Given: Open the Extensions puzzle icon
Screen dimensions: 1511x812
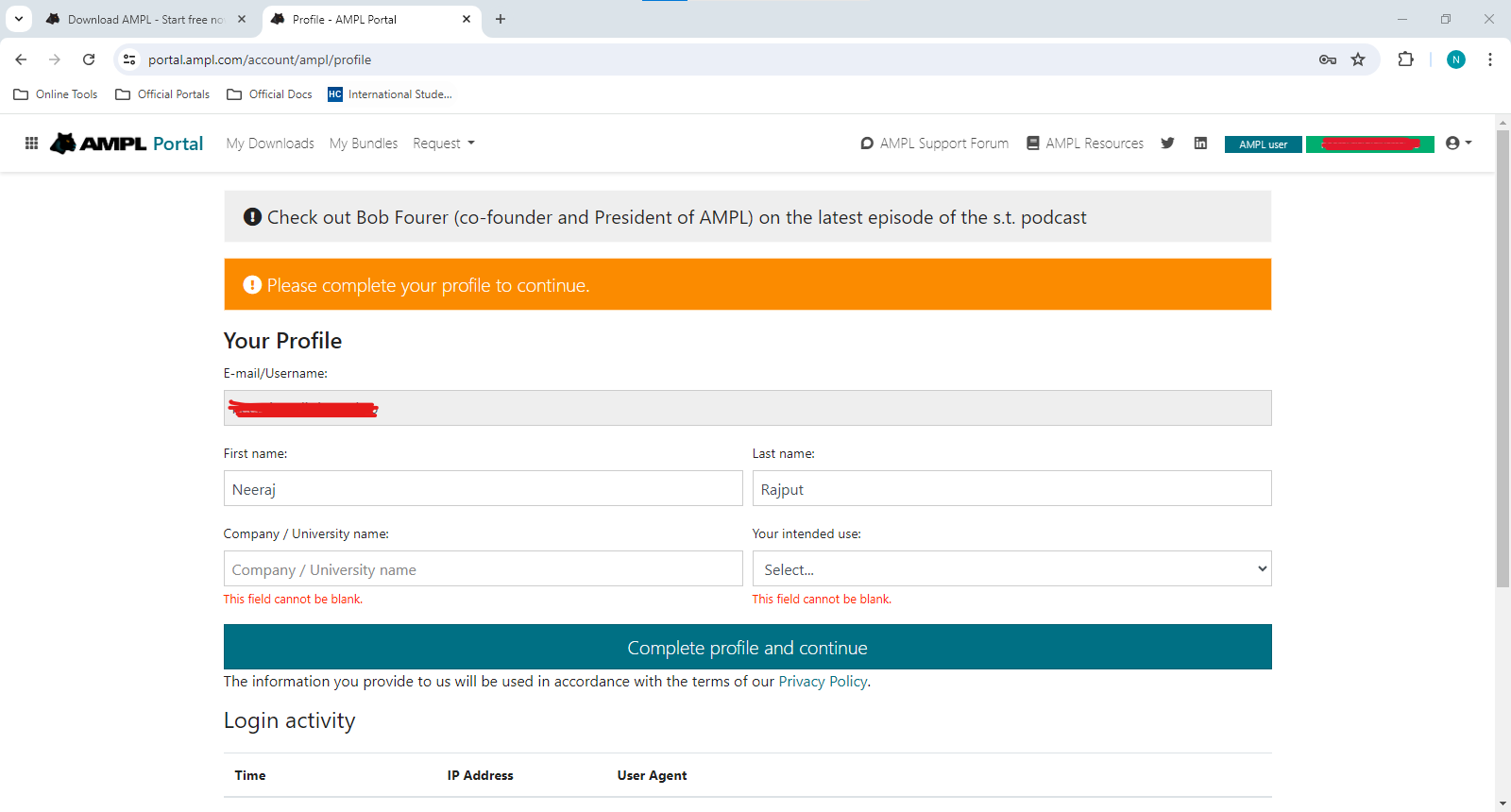Looking at the screenshot, I should coord(1405,59).
